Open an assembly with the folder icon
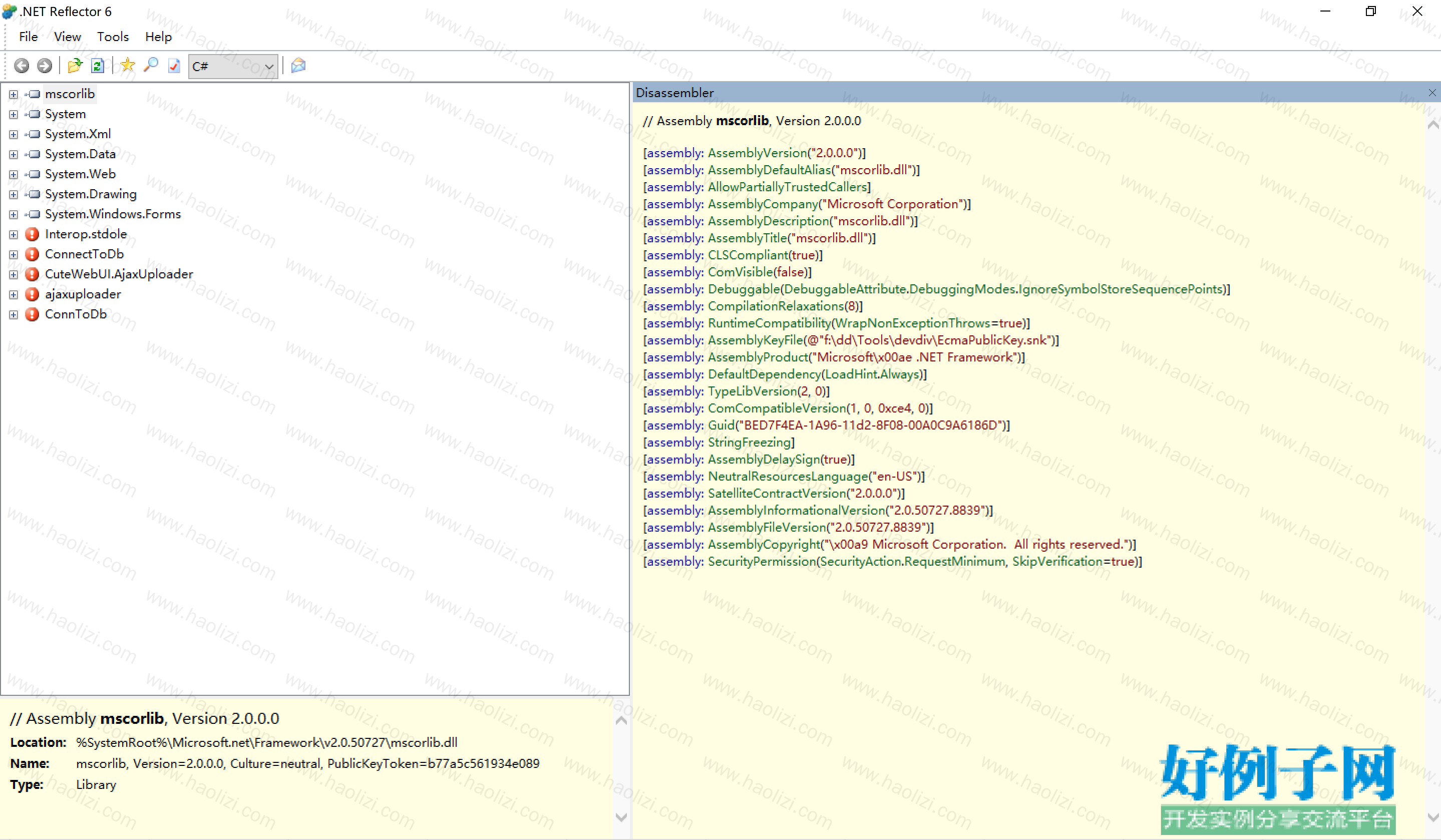This screenshot has width=1441, height=840. (x=74, y=67)
